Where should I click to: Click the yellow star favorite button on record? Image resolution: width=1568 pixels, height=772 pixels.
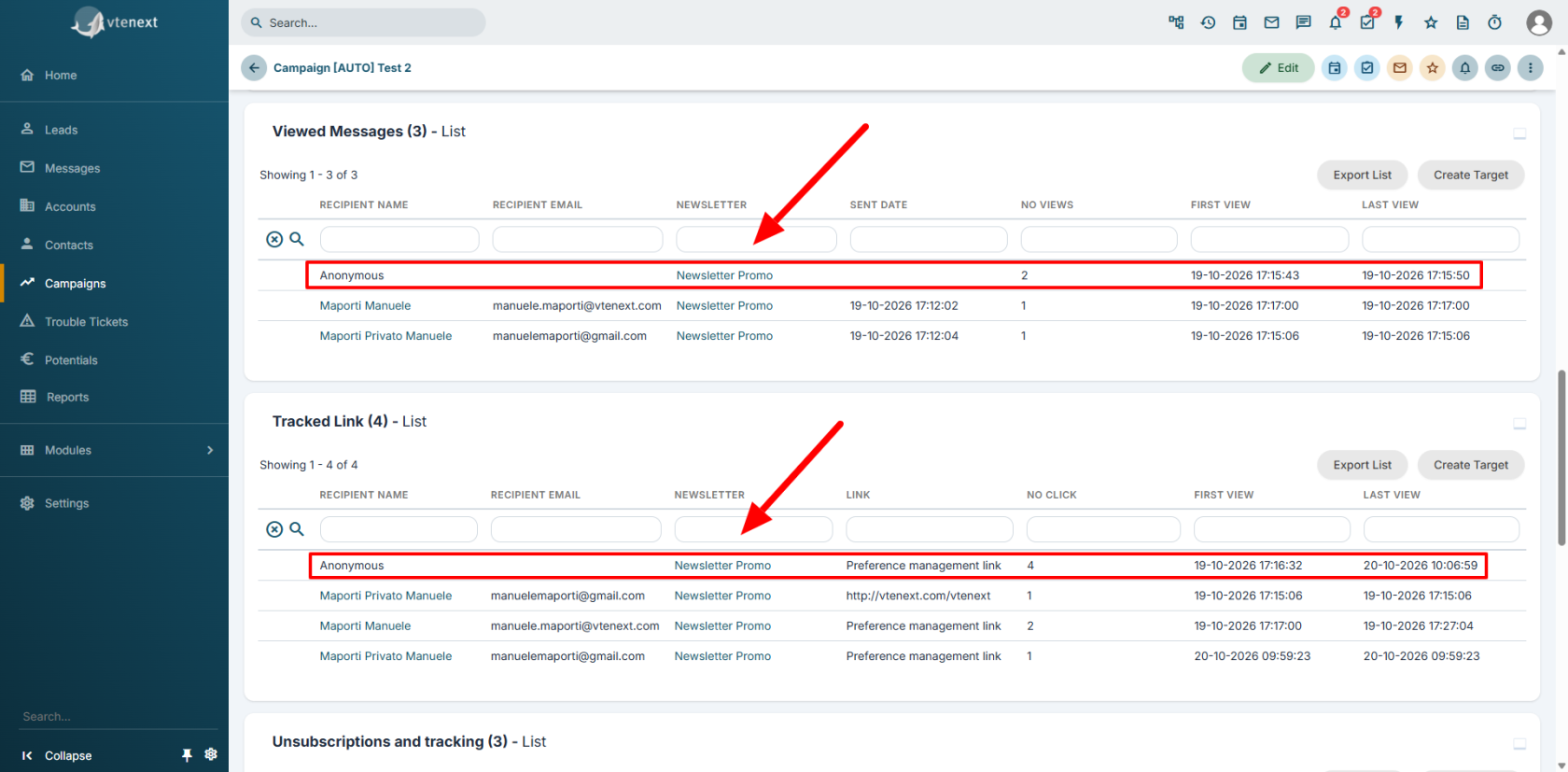tap(1432, 67)
